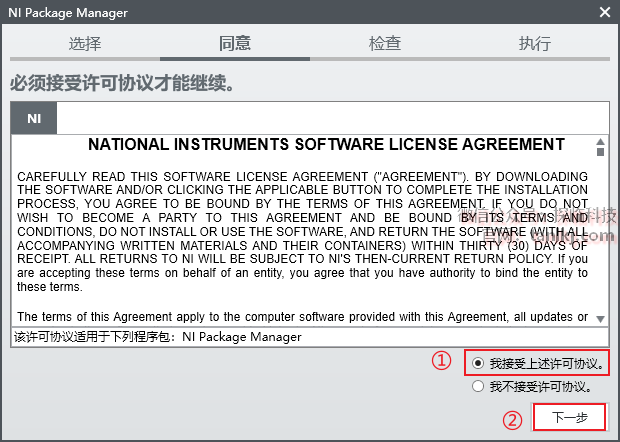Viewport: 620px width, 442px height.
Task: Click the 该许可协议适用于下列程序包 line
Action: 158,337
